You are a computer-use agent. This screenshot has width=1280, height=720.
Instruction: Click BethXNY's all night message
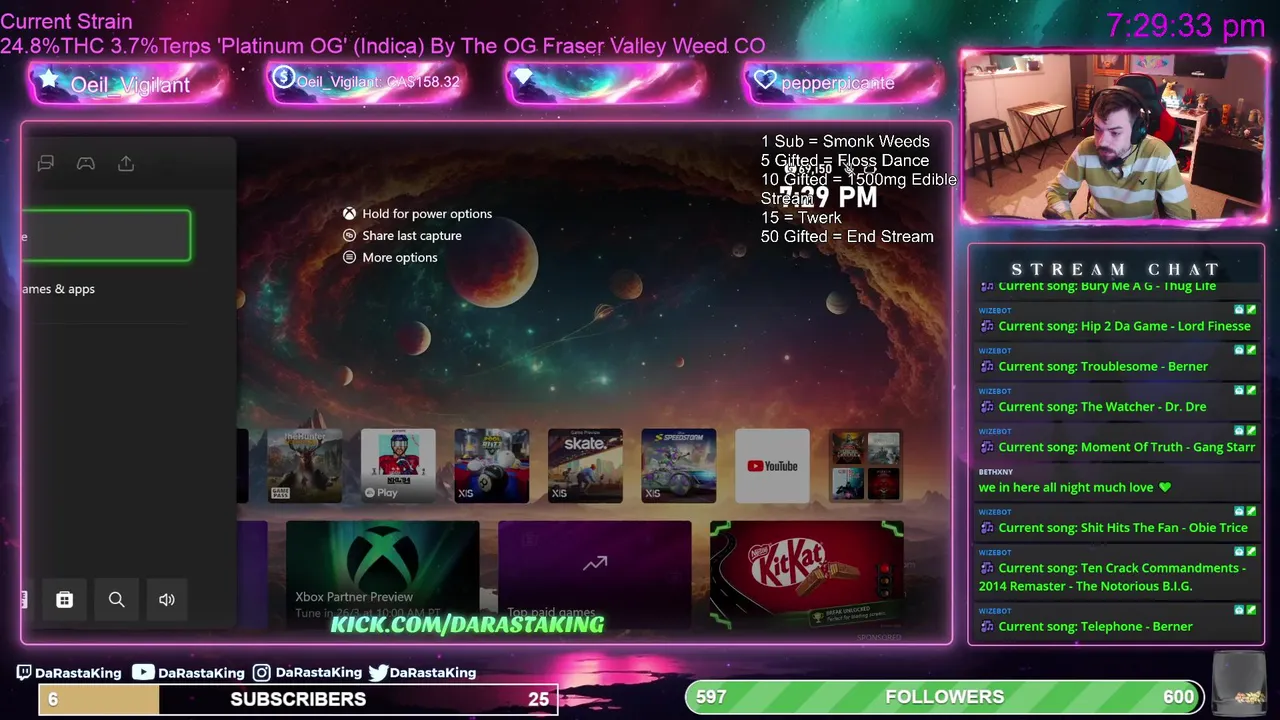(1074, 487)
